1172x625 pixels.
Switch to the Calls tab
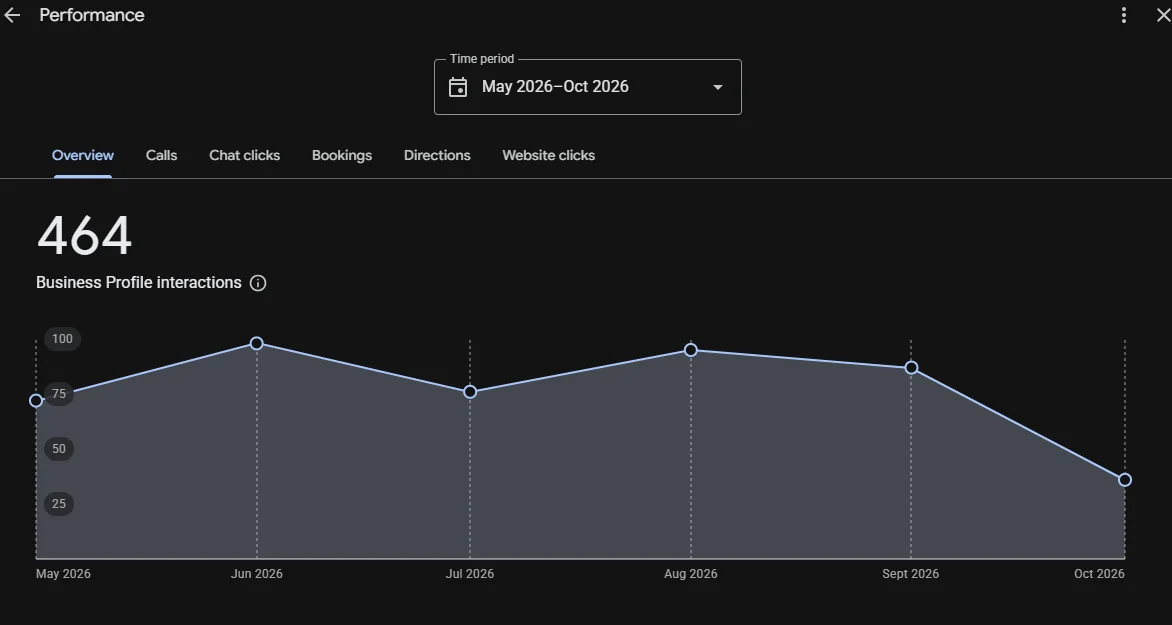161,156
